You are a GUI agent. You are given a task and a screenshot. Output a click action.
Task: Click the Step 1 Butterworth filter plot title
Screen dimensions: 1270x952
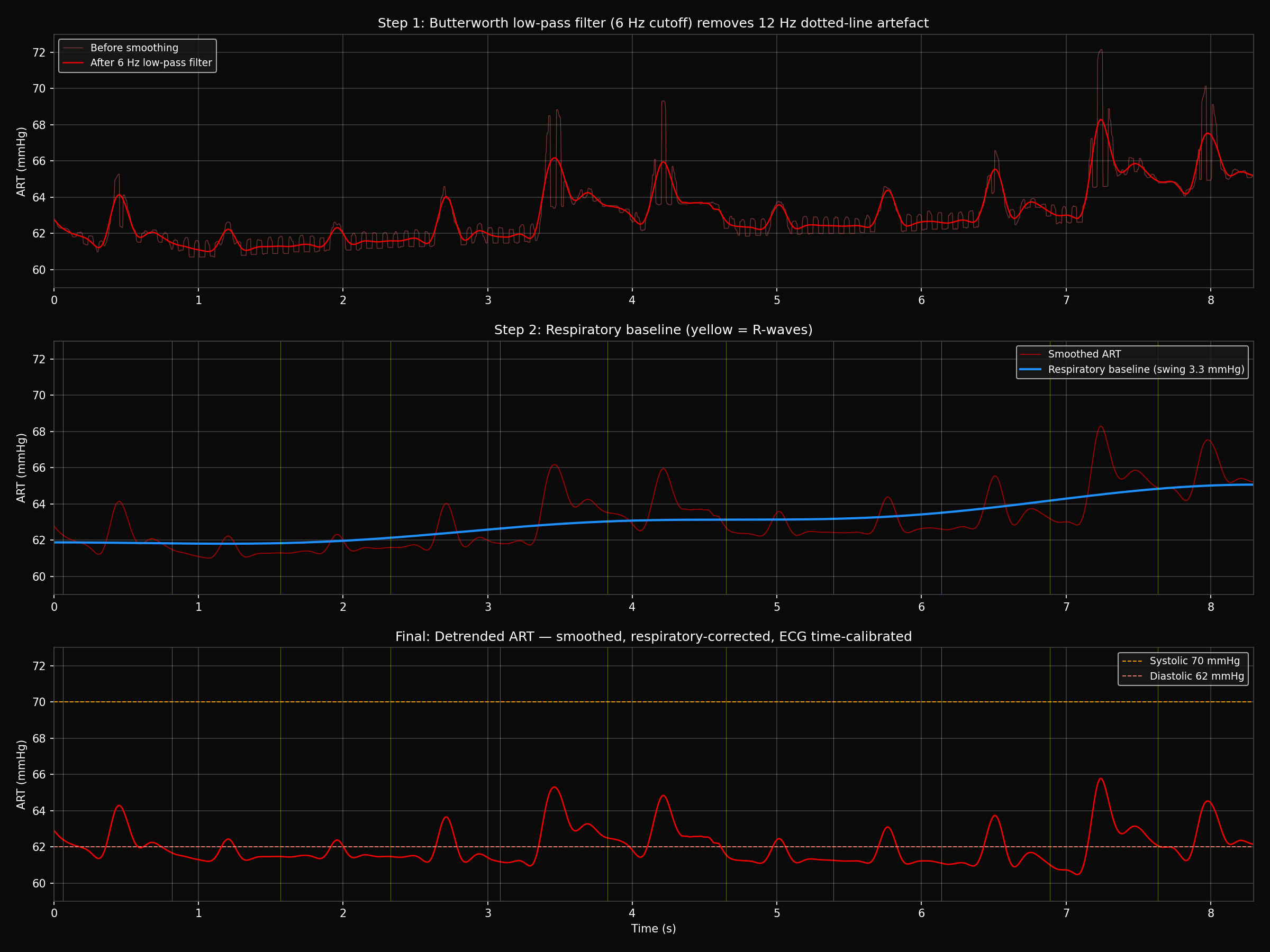(653, 23)
